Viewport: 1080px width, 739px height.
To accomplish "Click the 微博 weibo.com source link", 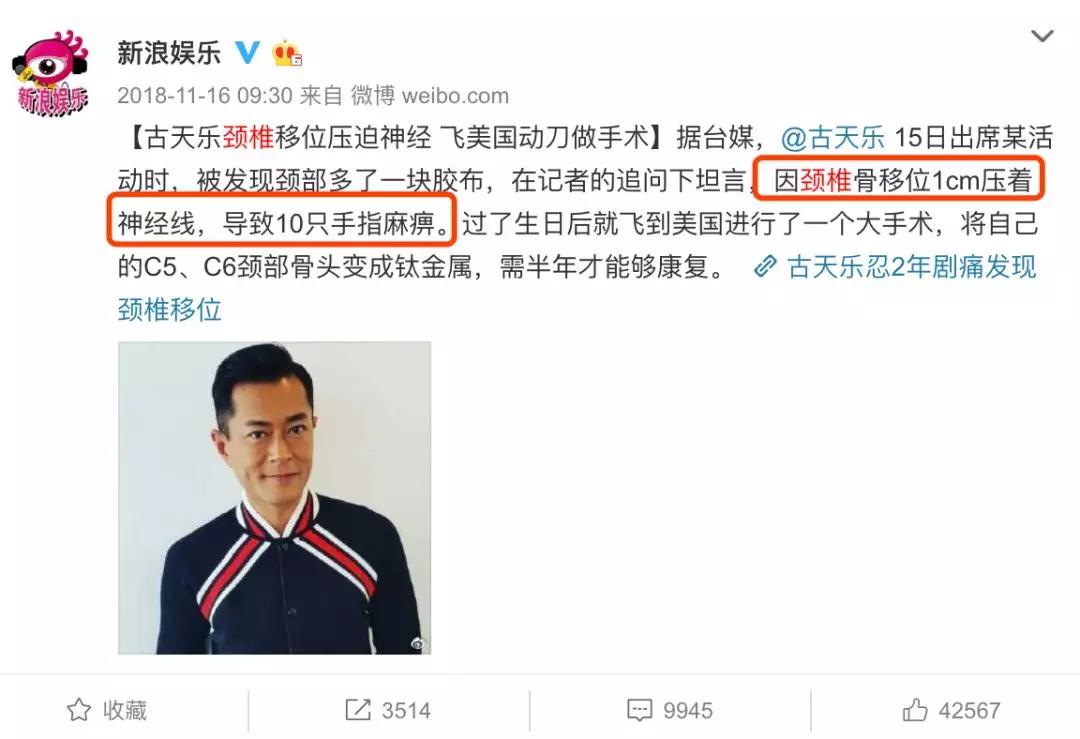I will (430, 96).
